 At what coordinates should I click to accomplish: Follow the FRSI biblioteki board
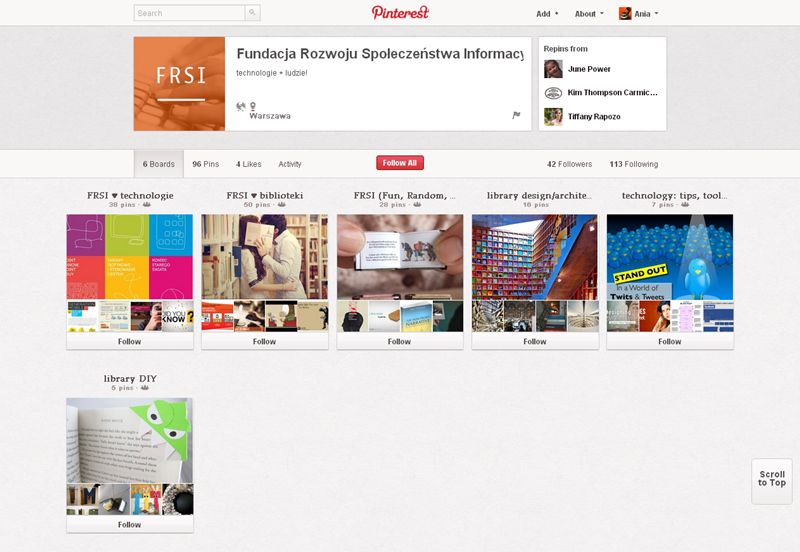coord(264,341)
